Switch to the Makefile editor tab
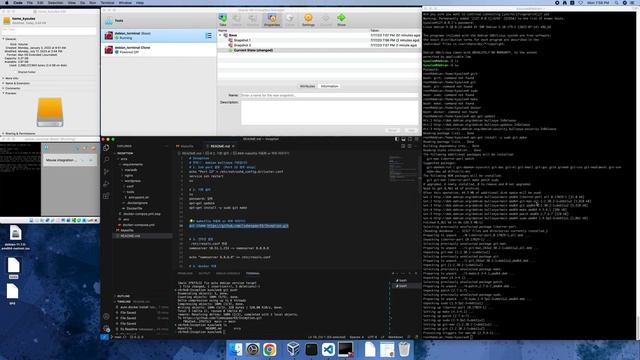640x360 pixels. tap(187, 146)
